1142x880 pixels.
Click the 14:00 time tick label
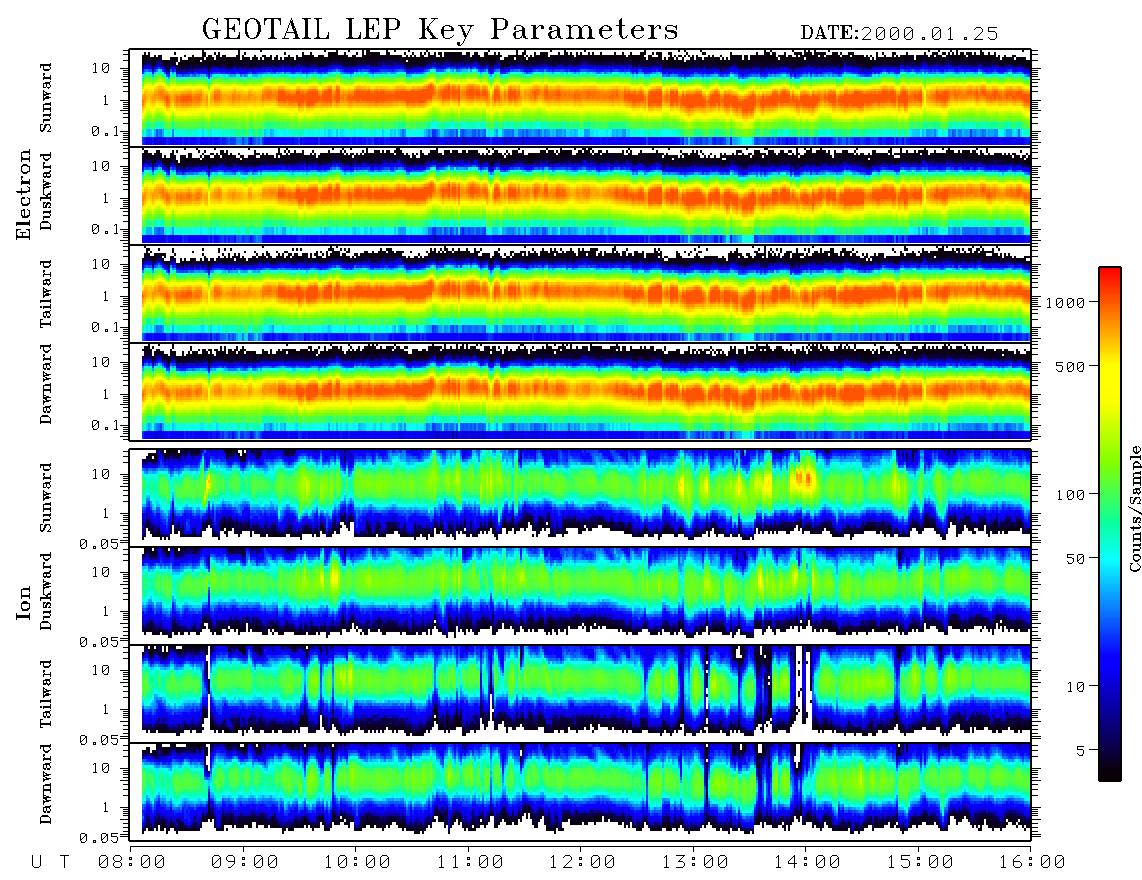coord(807,863)
